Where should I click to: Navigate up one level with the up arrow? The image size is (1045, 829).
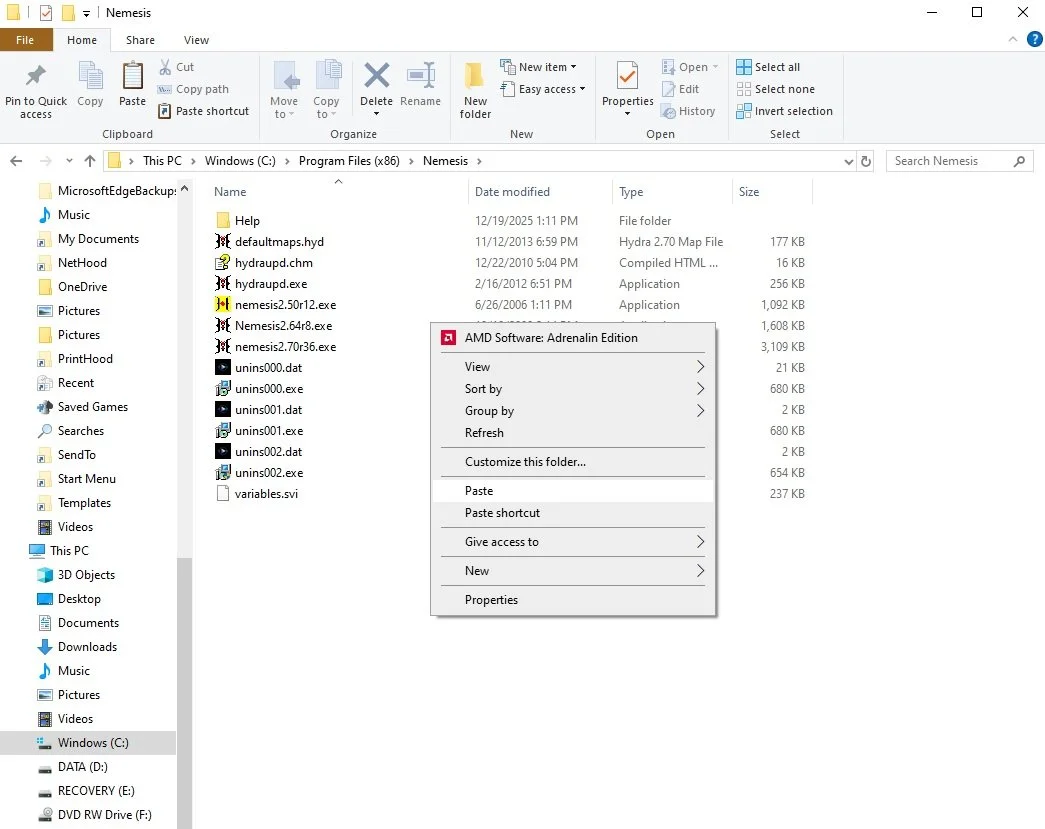[x=90, y=160]
